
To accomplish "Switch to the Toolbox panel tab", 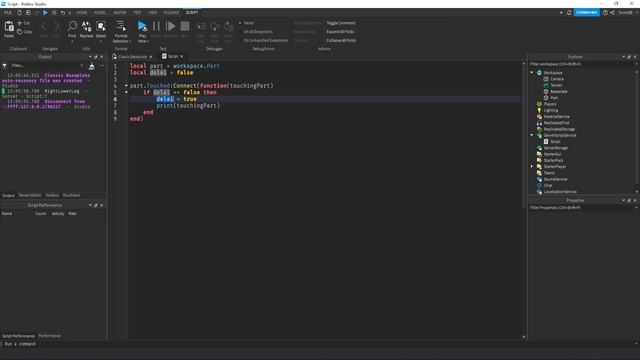I will [52, 196].
